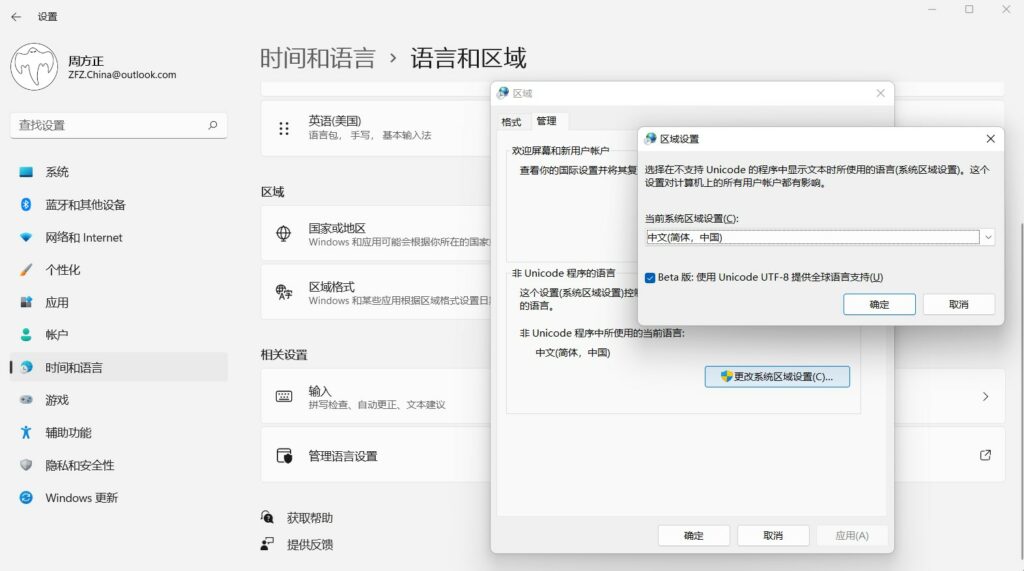Open Privacy and security shield icon
Screen dimensions: 1024x571
tap(26, 465)
